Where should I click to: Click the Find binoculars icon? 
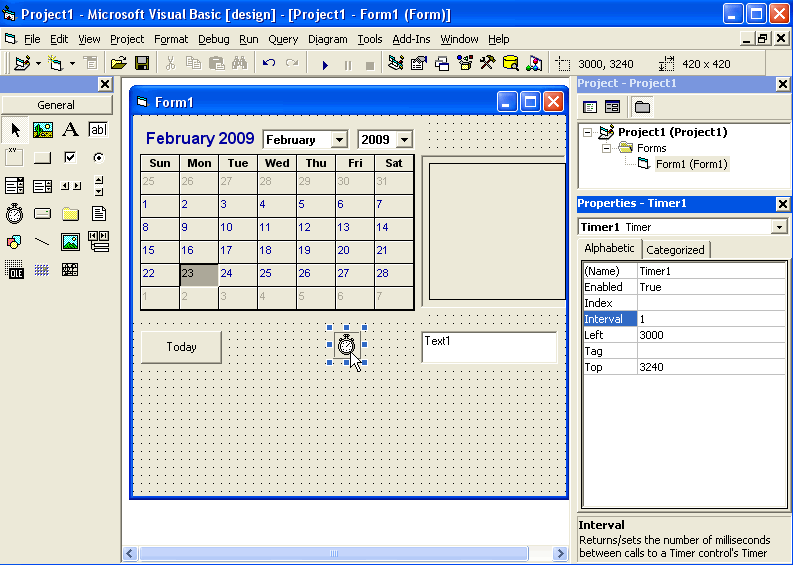click(239, 64)
